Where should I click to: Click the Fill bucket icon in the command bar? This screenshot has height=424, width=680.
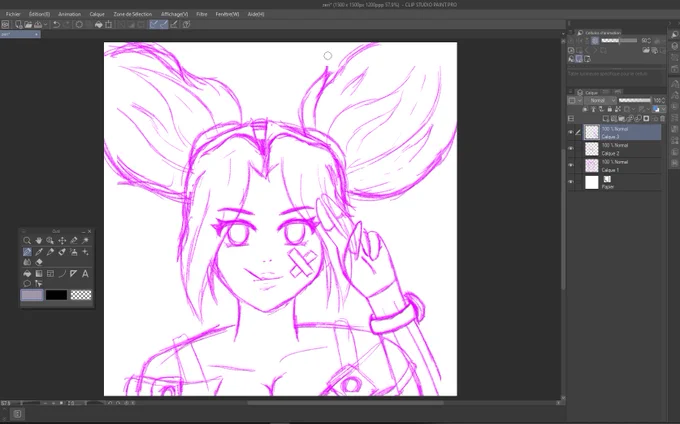[99, 24]
